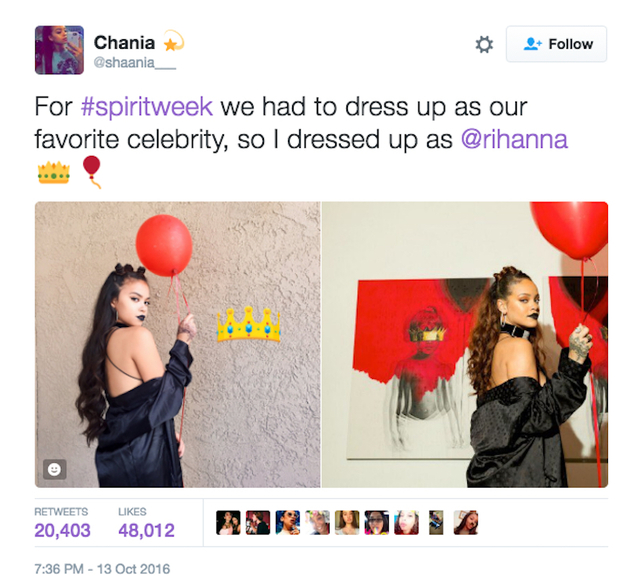Open the @rihanna mention

[x=514, y=140]
